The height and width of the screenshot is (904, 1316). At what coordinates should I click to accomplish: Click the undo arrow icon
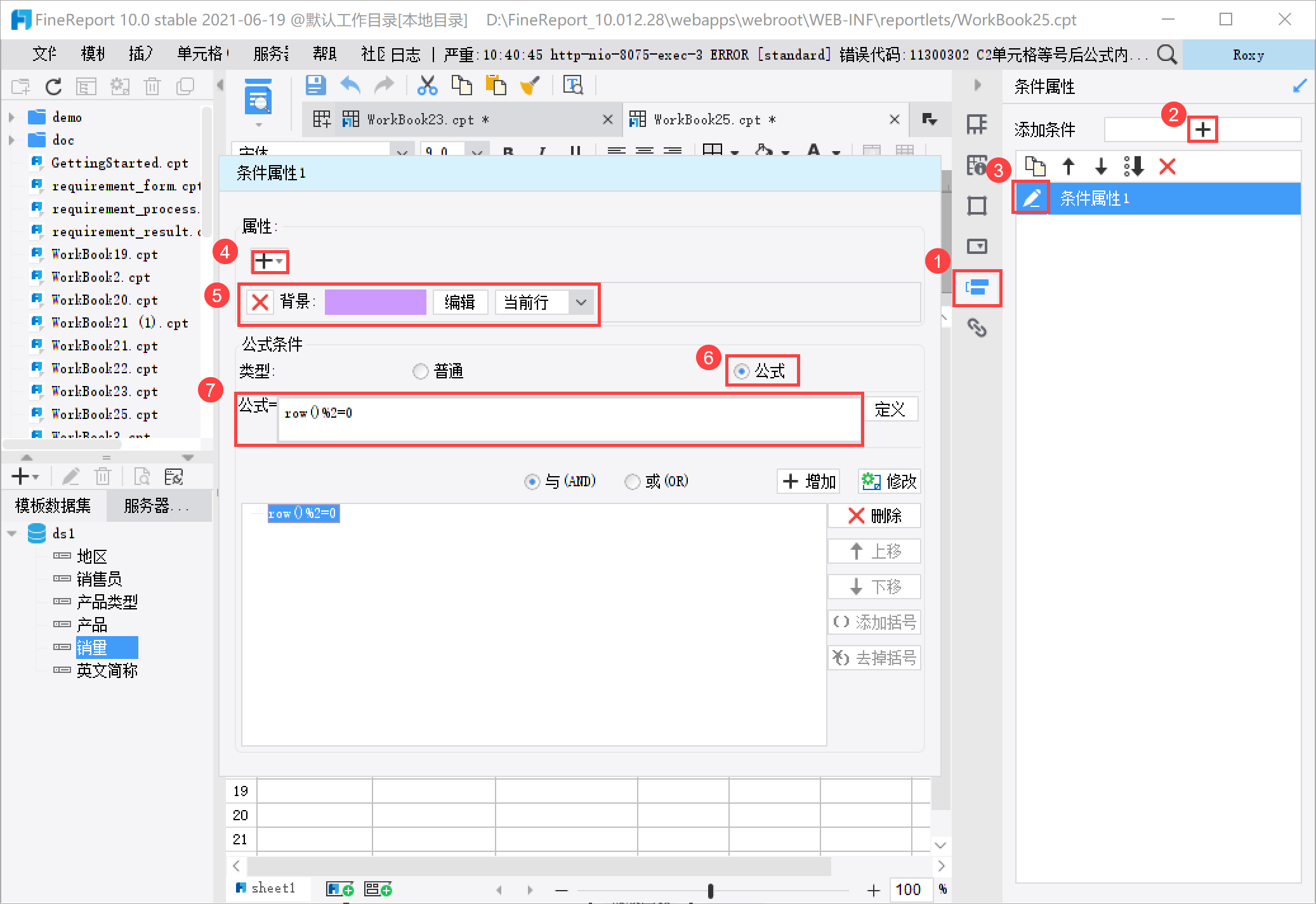coord(350,85)
